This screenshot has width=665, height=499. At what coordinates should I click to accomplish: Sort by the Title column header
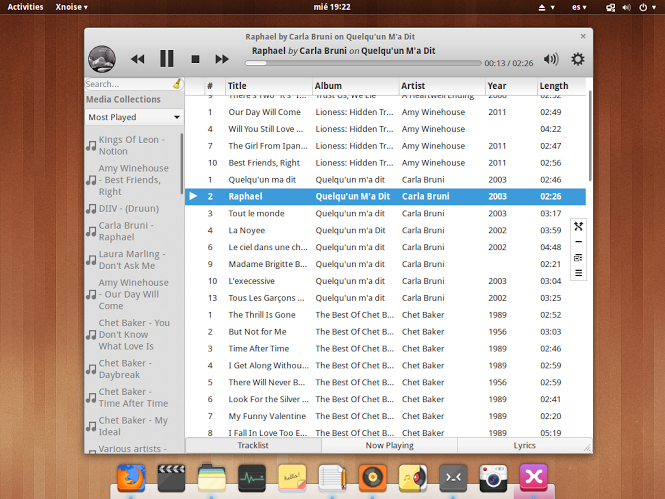tap(268, 86)
